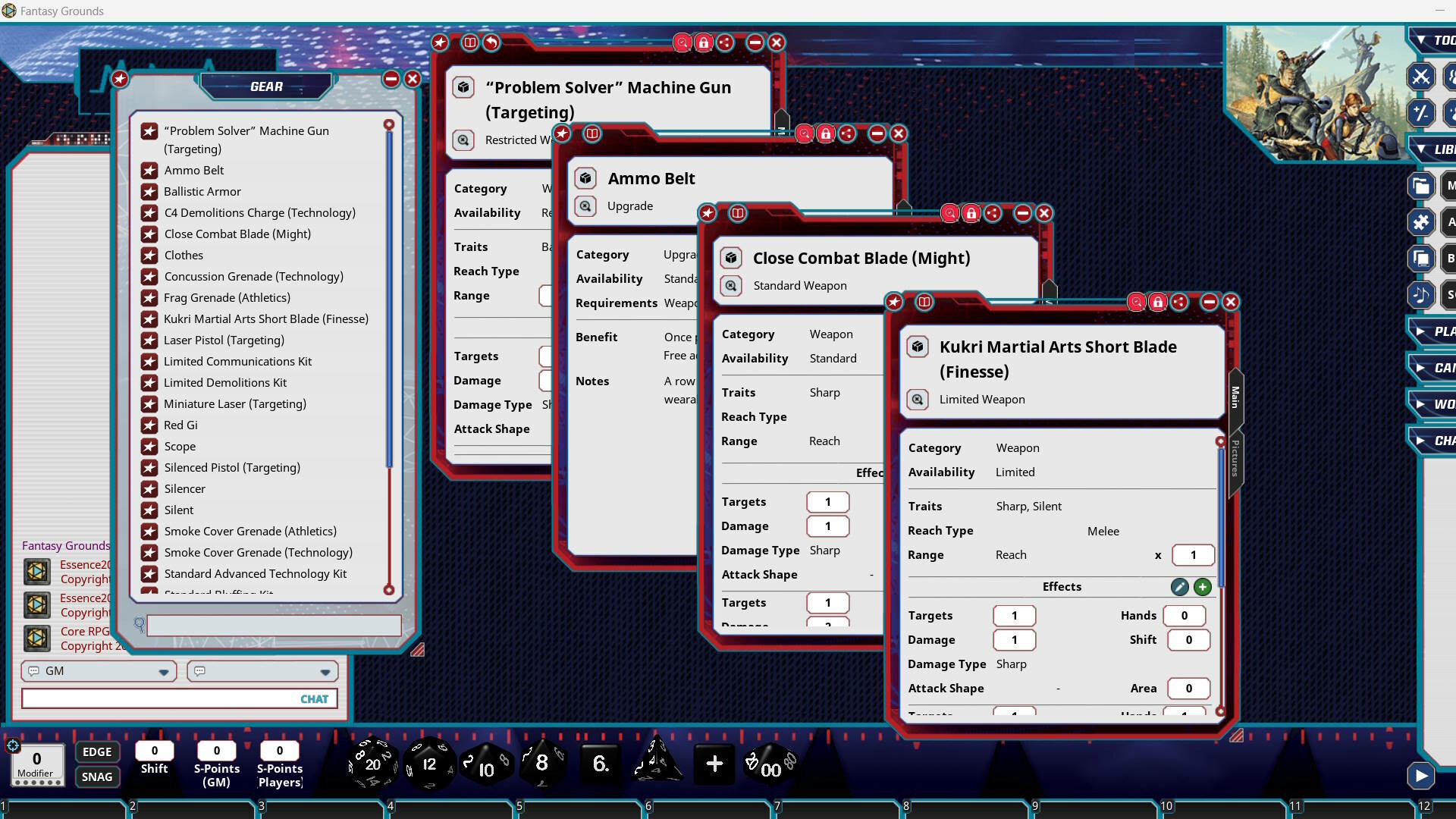Switch to the Pictures tab on the Kukri window
1456x819 pixels.
coord(1236,463)
